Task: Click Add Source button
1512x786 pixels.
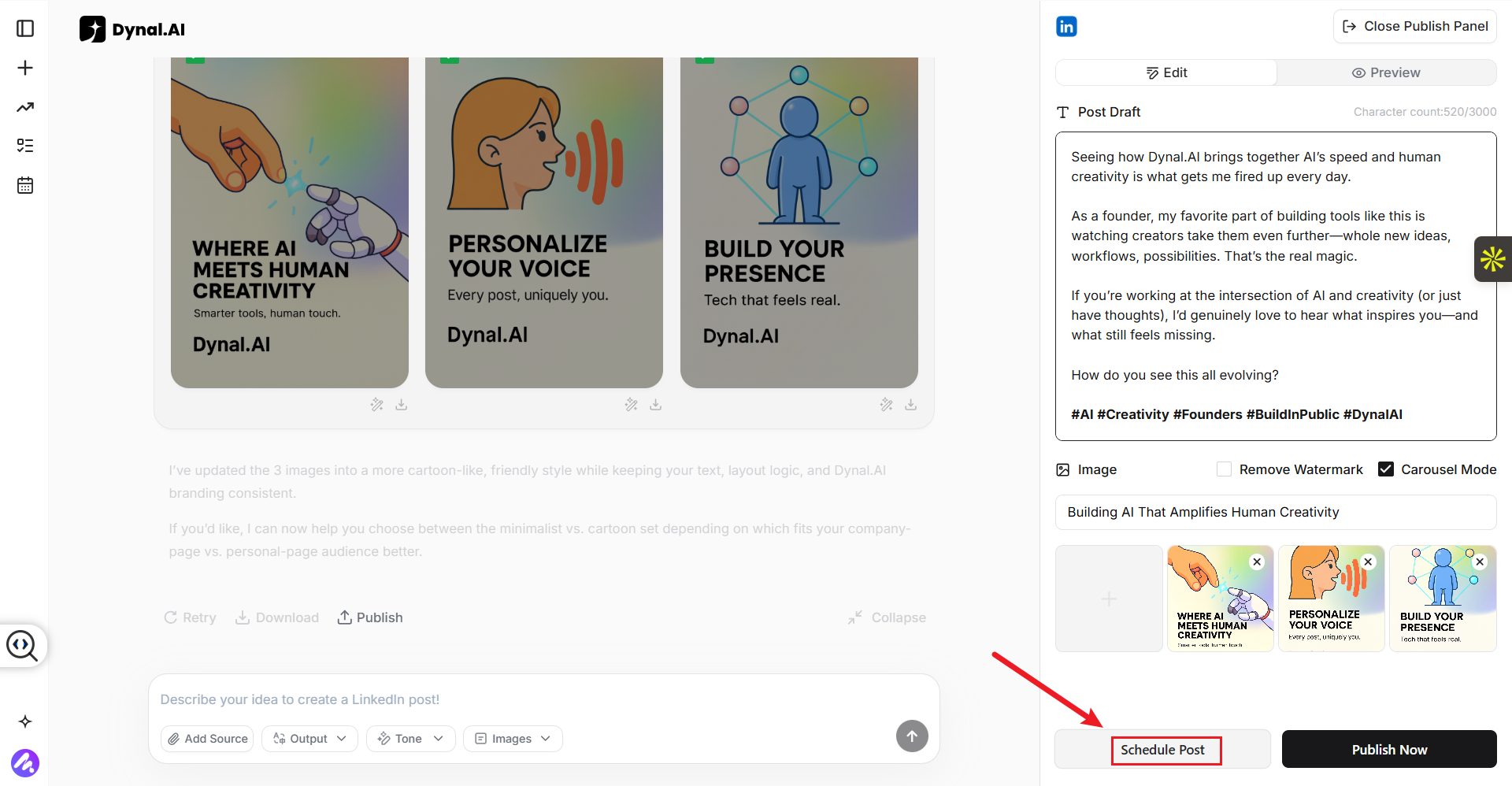Action: pyautogui.click(x=207, y=739)
